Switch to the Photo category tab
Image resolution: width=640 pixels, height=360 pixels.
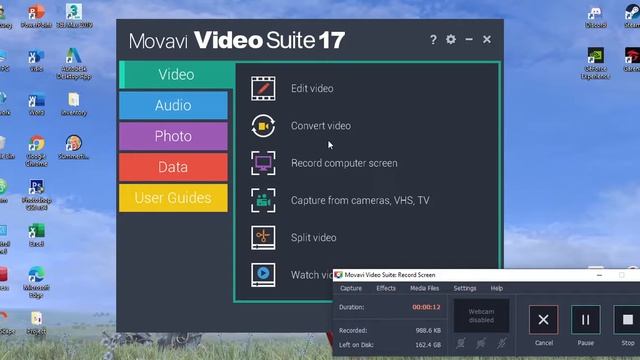[173, 136]
